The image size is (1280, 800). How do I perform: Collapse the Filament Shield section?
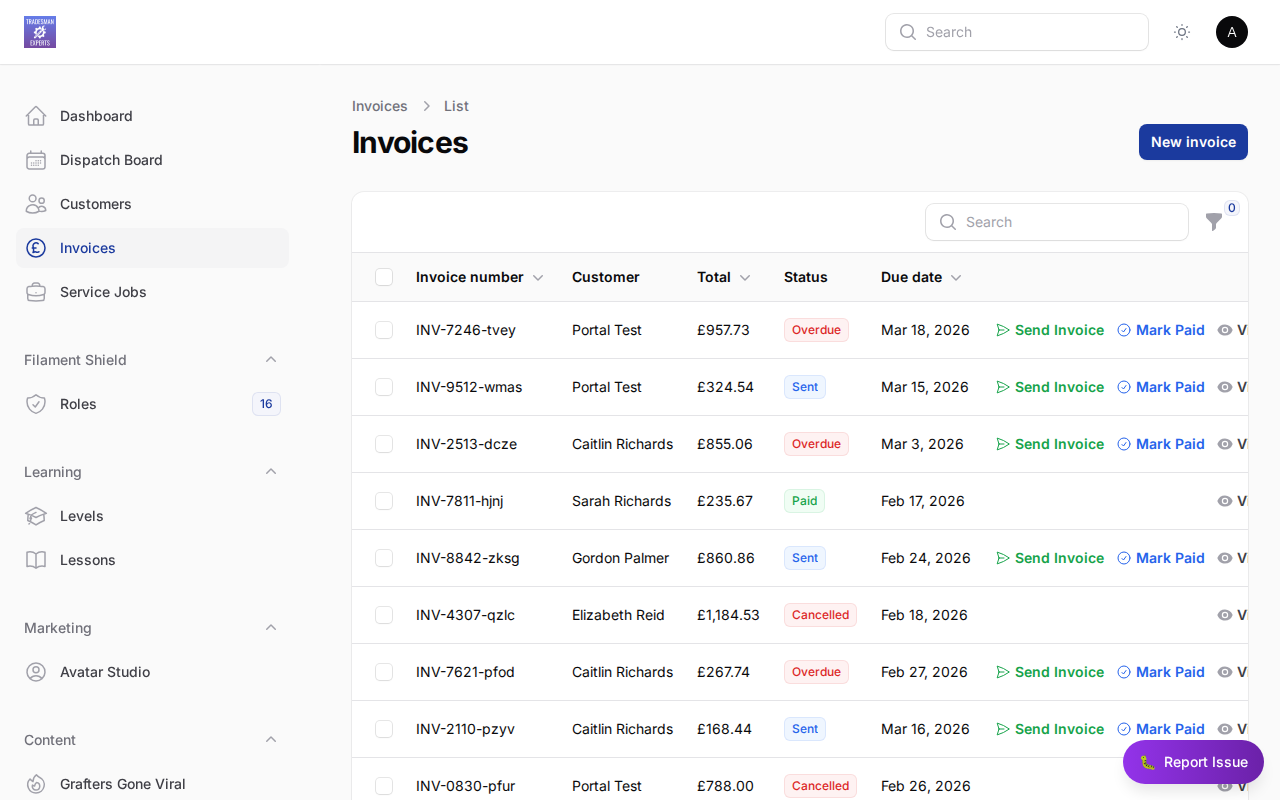click(271, 360)
